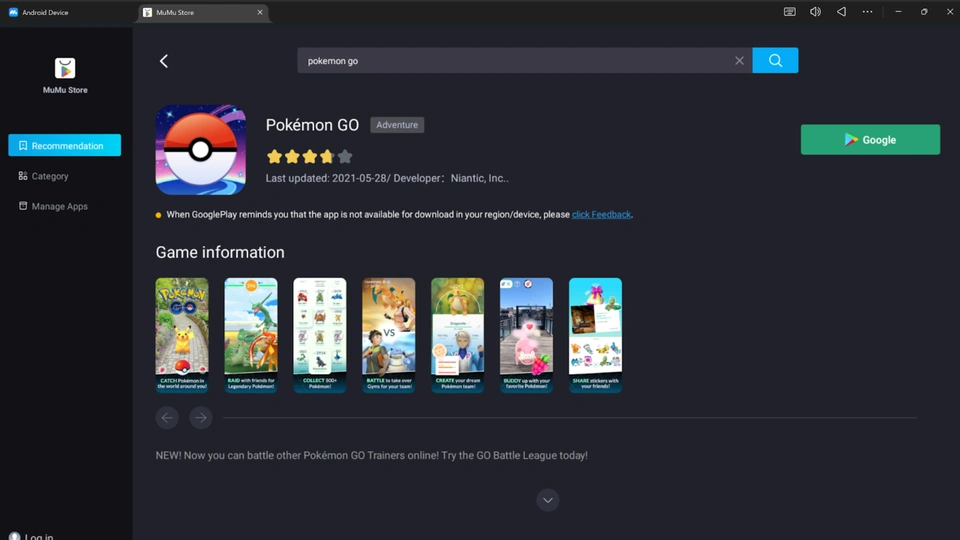Viewport: 960px width, 540px height.
Task: Open the BUDDY up screenshot thumbnail
Action: point(526,335)
